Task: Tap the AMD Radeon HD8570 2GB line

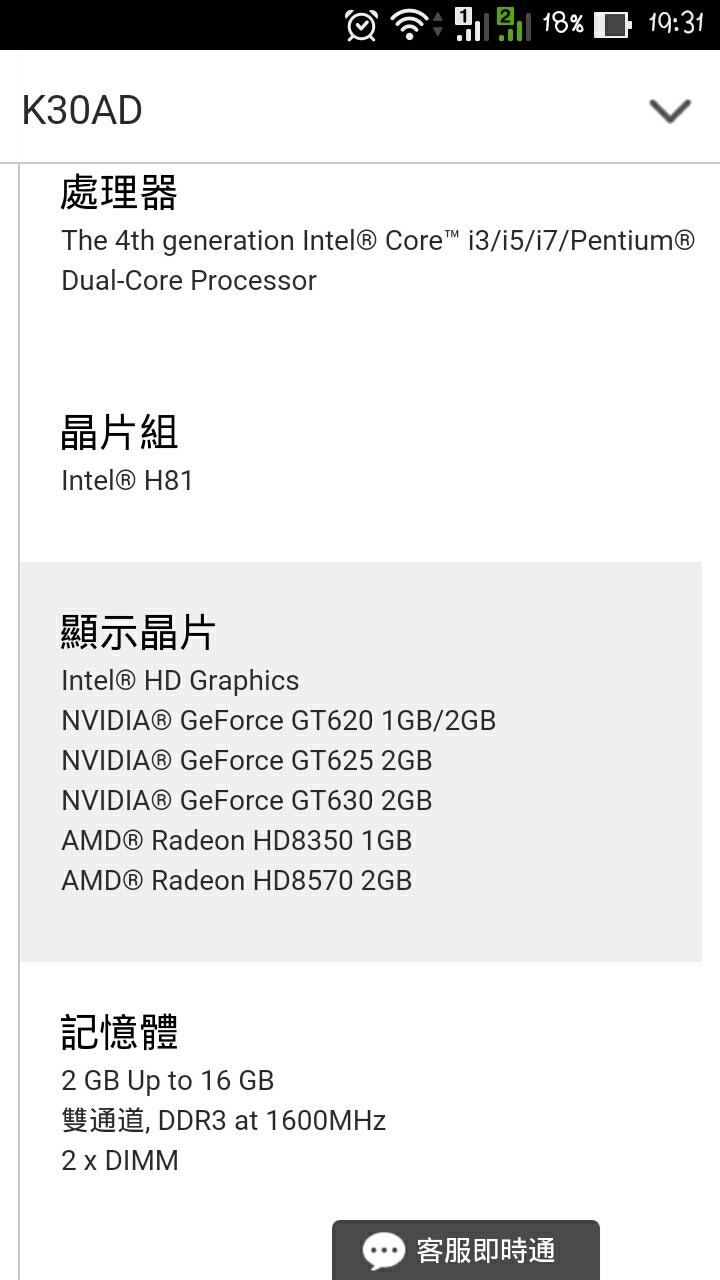Action: click(x=237, y=880)
